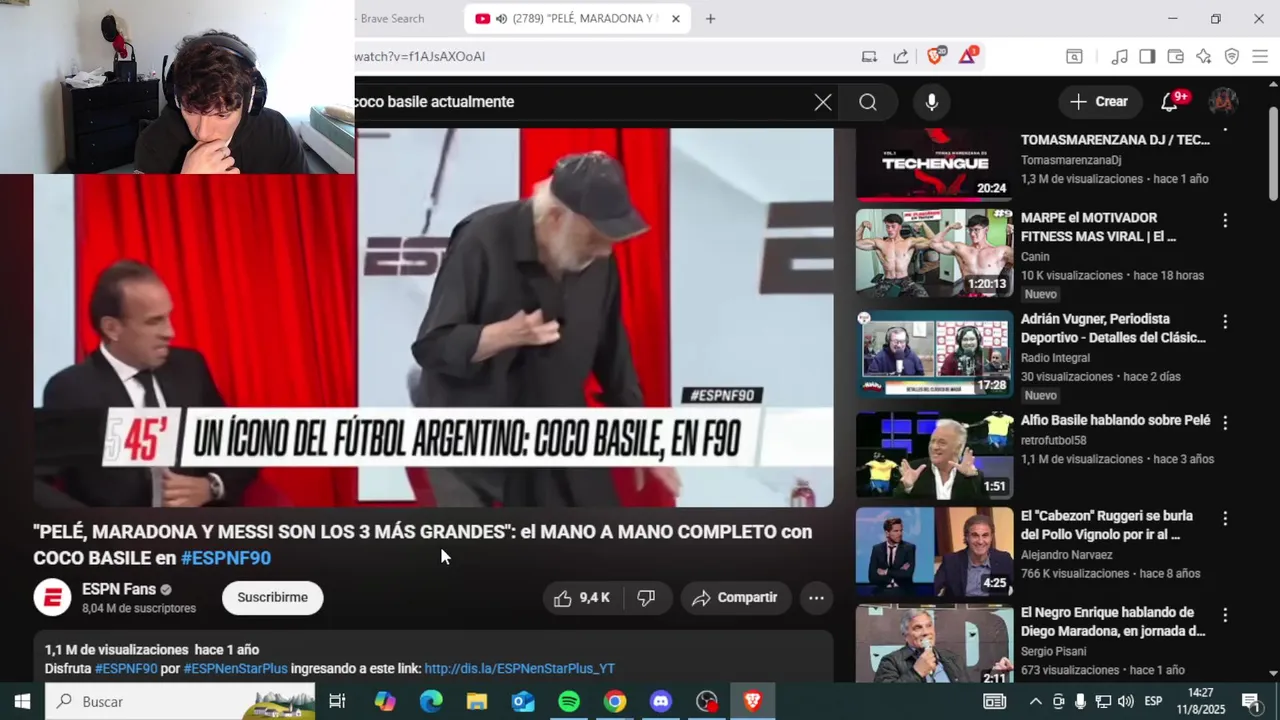
Task: Start voice search with the microphone icon
Action: click(931, 102)
